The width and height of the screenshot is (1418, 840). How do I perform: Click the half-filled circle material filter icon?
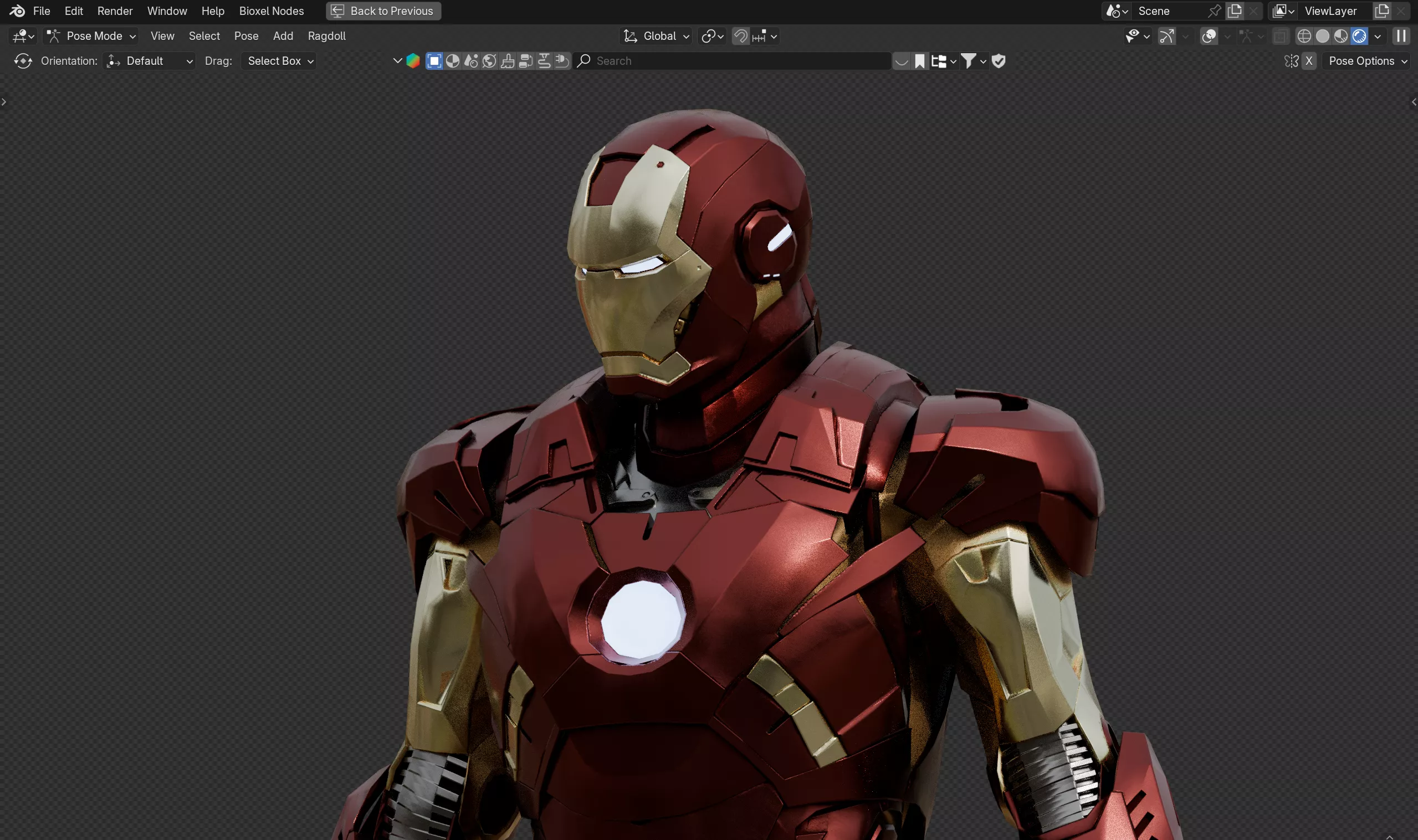tap(452, 61)
